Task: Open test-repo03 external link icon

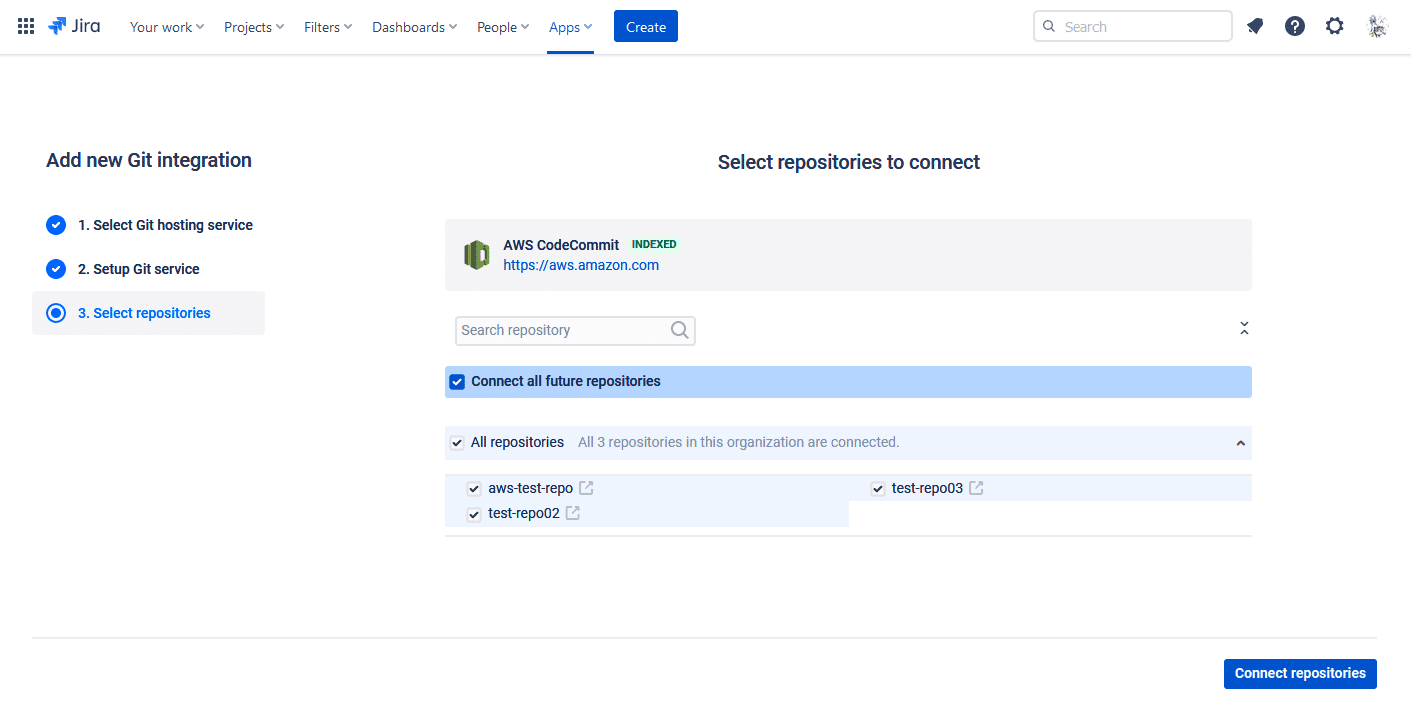Action: coord(976,488)
